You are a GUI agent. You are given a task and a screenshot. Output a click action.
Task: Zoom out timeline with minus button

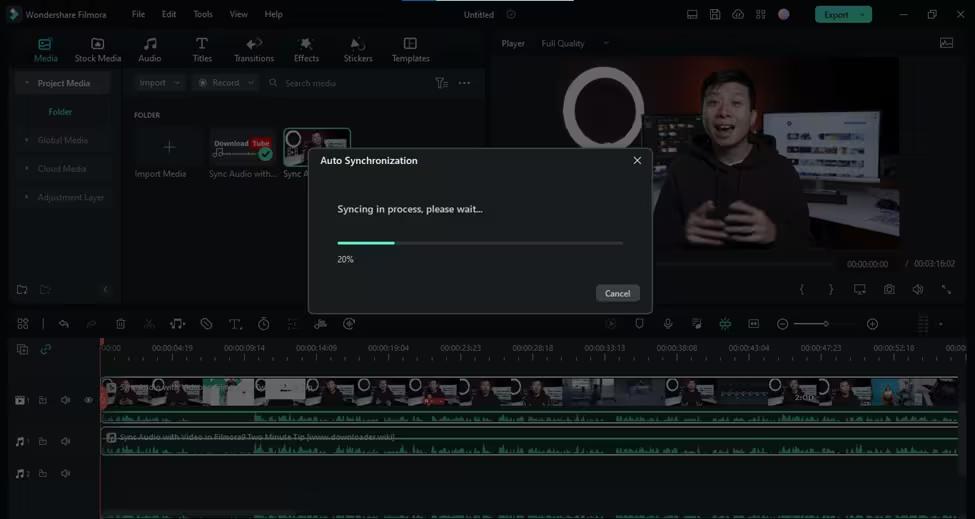[783, 324]
